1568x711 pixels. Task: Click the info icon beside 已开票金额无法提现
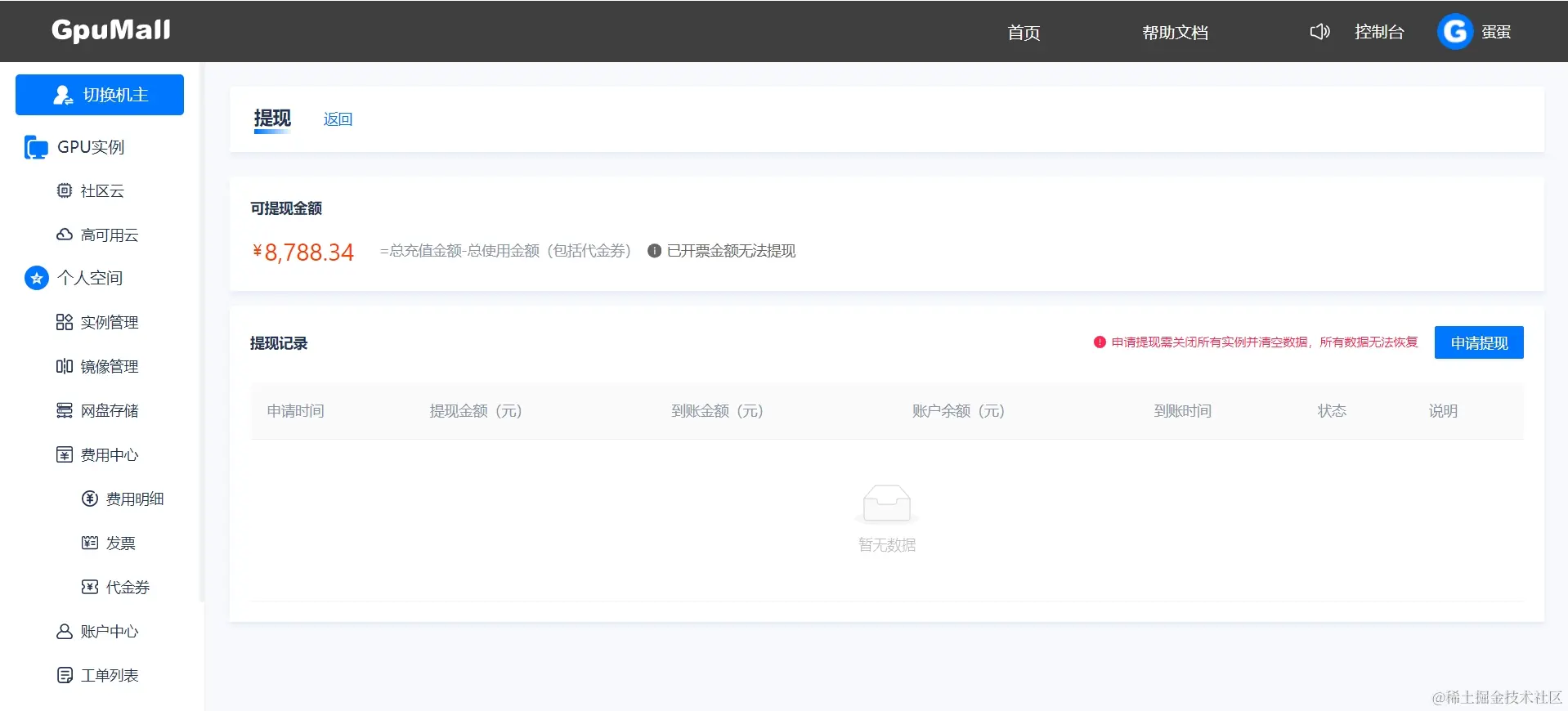(654, 251)
